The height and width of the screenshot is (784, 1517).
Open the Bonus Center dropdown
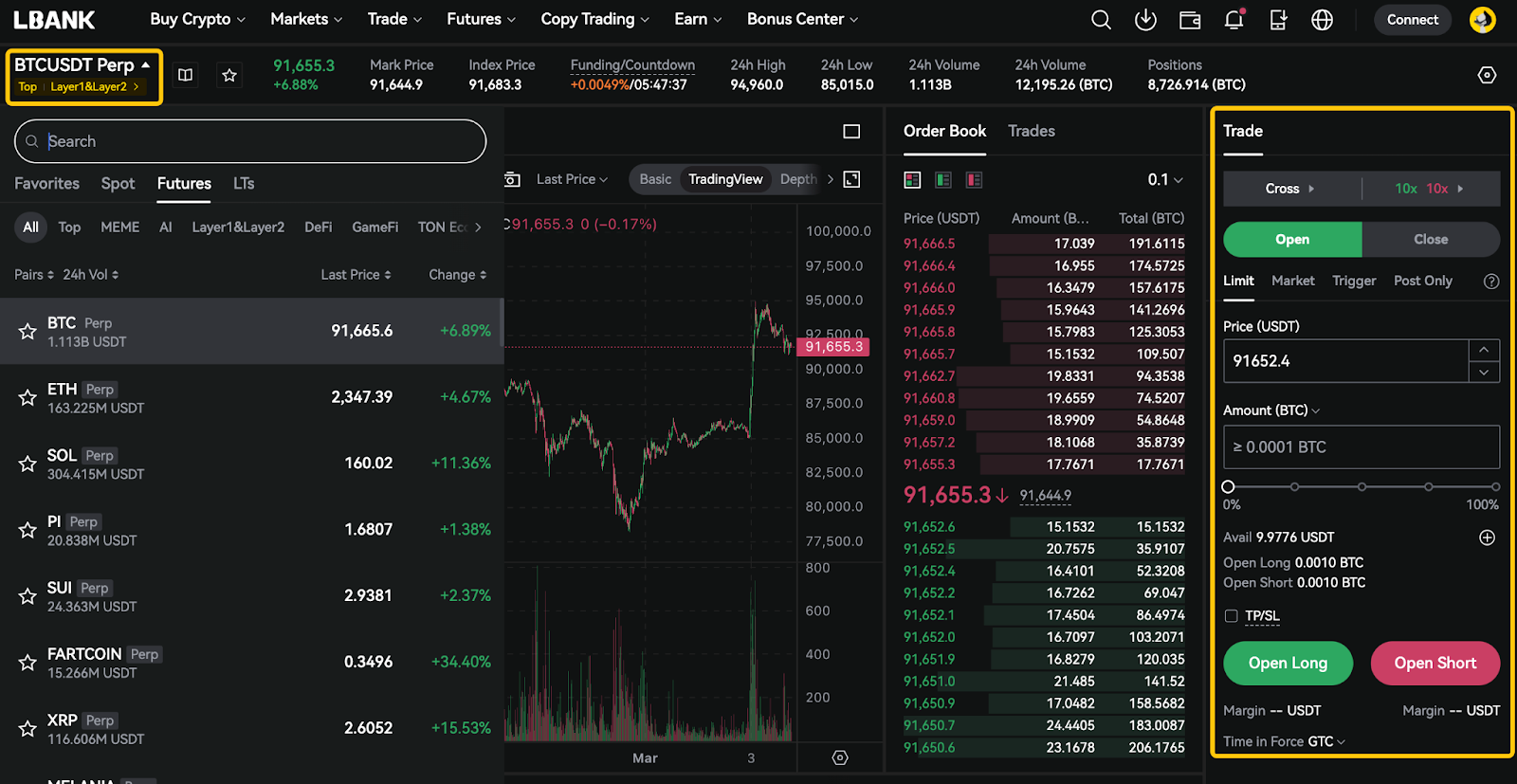[x=802, y=19]
